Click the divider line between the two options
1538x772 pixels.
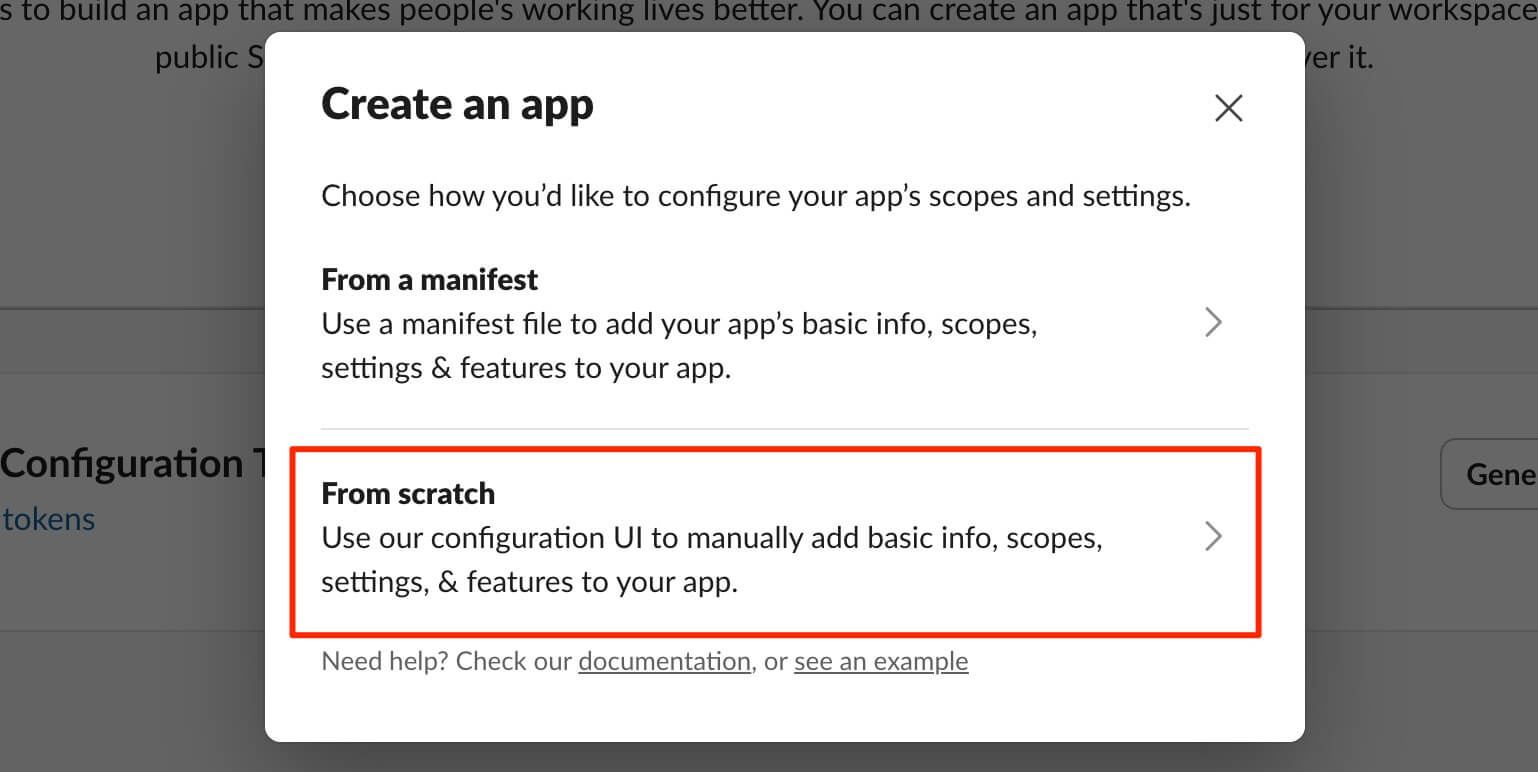click(x=784, y=429)
